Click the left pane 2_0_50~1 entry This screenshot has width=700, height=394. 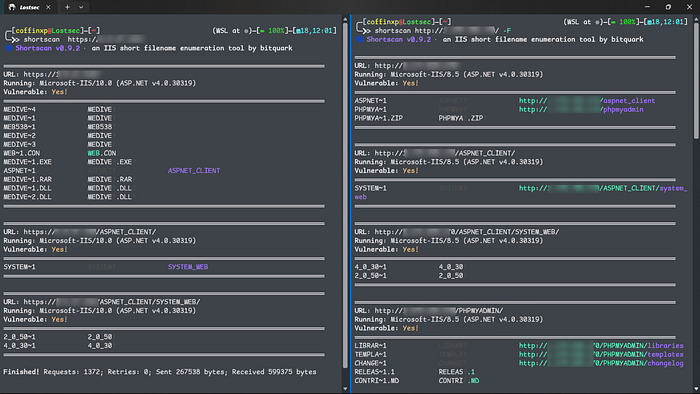(20, 337)
